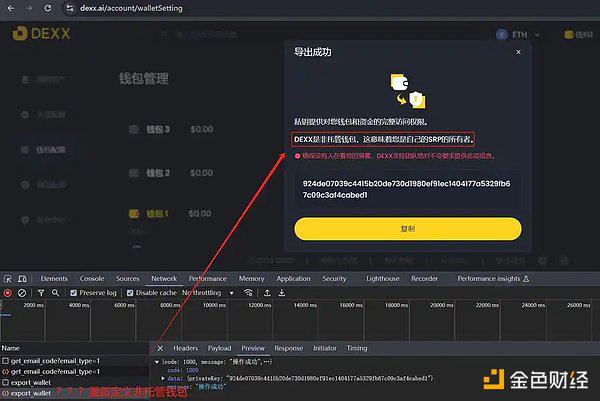The image size is (600, 401).
Task: Collapse the root JSON response object
Action: tap(157, 362)
